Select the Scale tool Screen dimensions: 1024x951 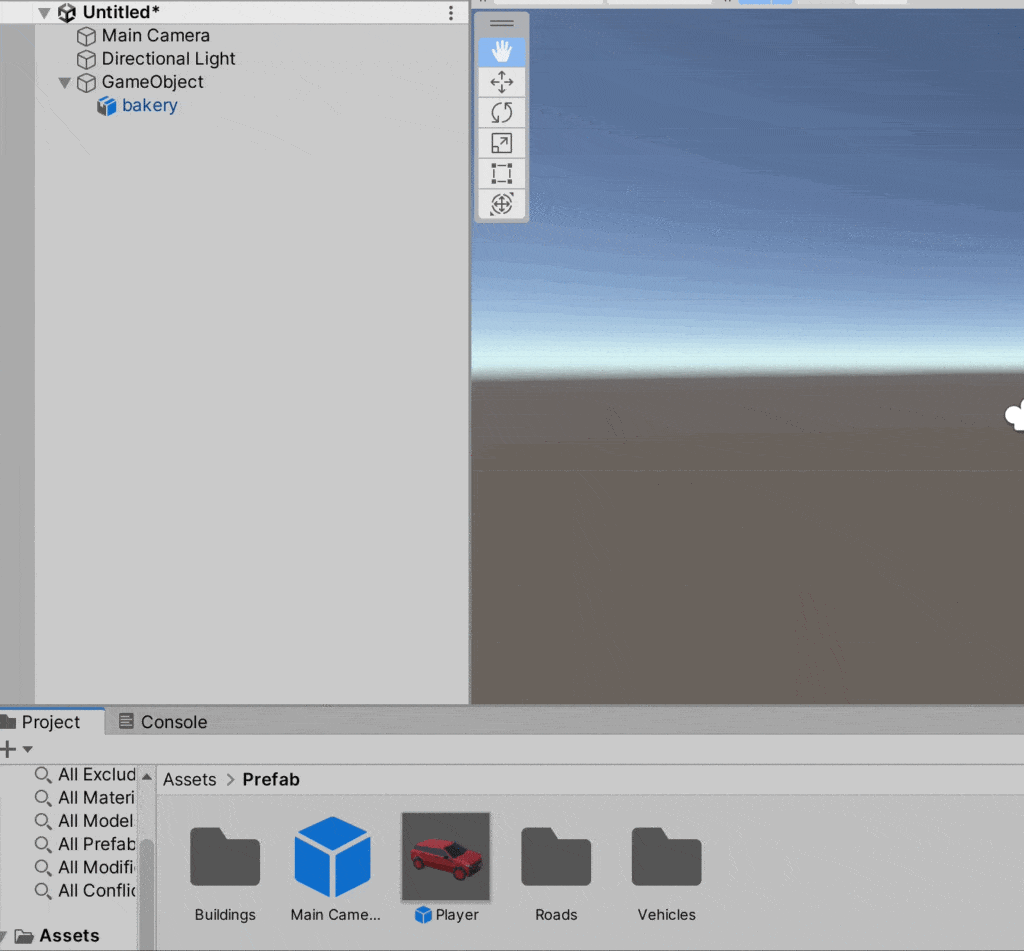click(502, 144)
